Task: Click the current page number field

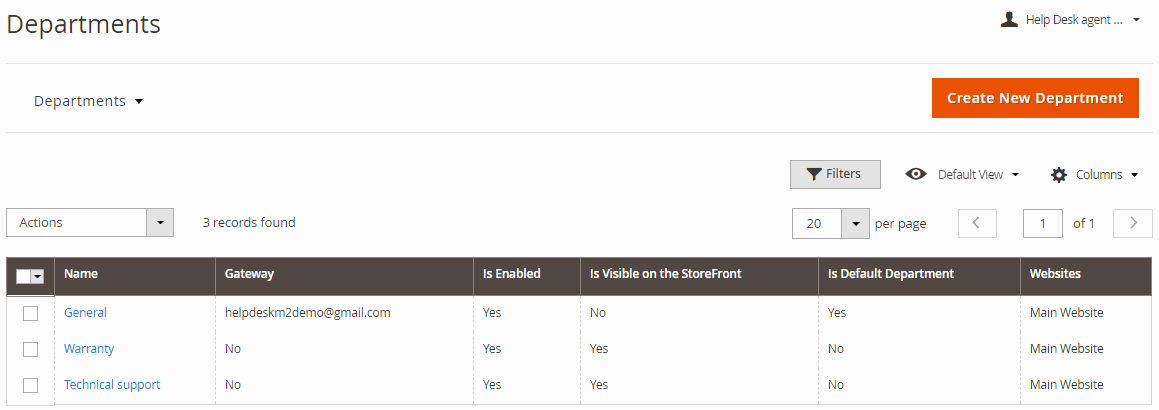Action: pyautogui.click(x=1043, y=223)
